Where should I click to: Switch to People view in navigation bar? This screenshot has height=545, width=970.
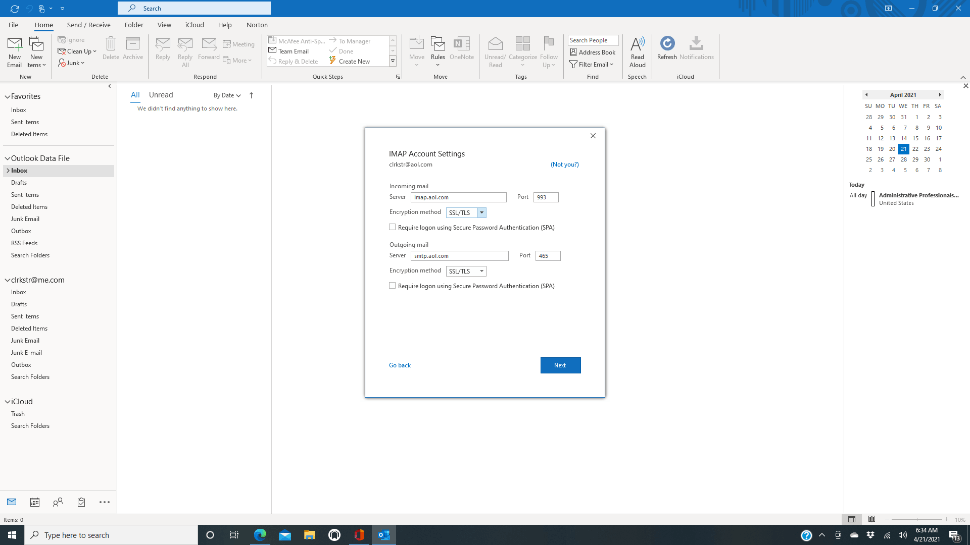click(58, 502)
